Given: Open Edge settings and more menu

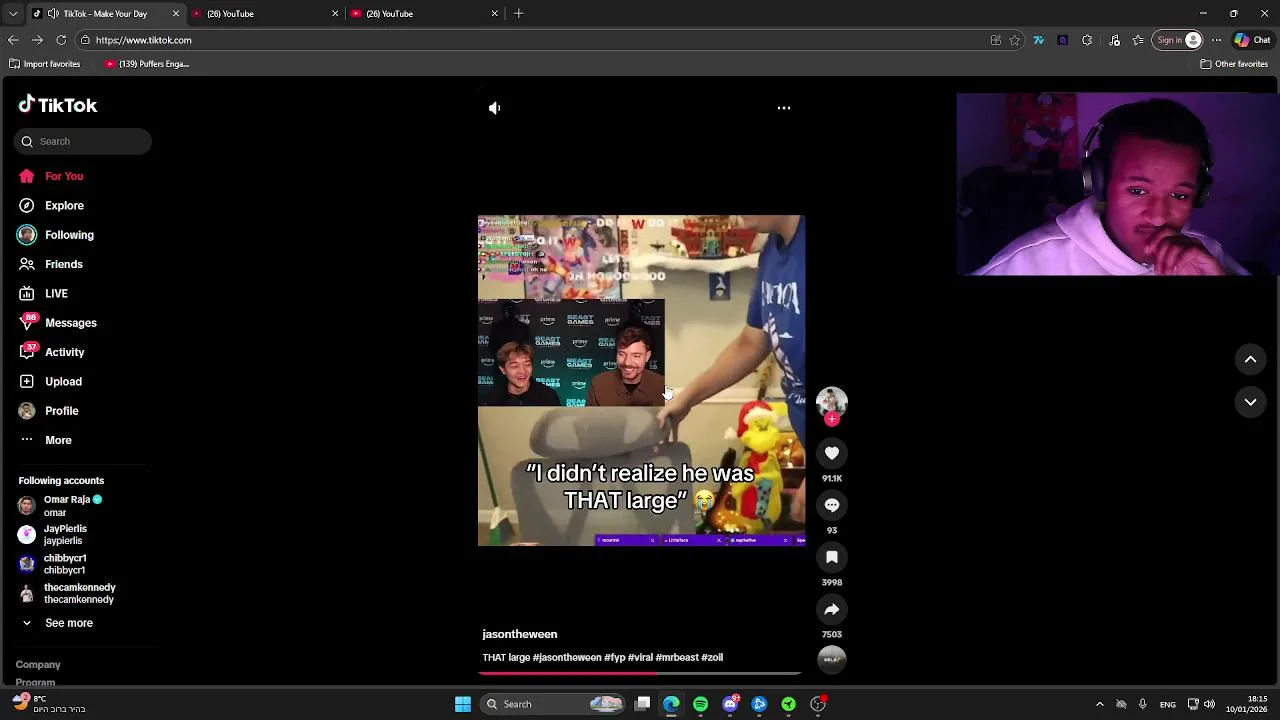Looking at the screenshot, I should (x=1216, y=40).
